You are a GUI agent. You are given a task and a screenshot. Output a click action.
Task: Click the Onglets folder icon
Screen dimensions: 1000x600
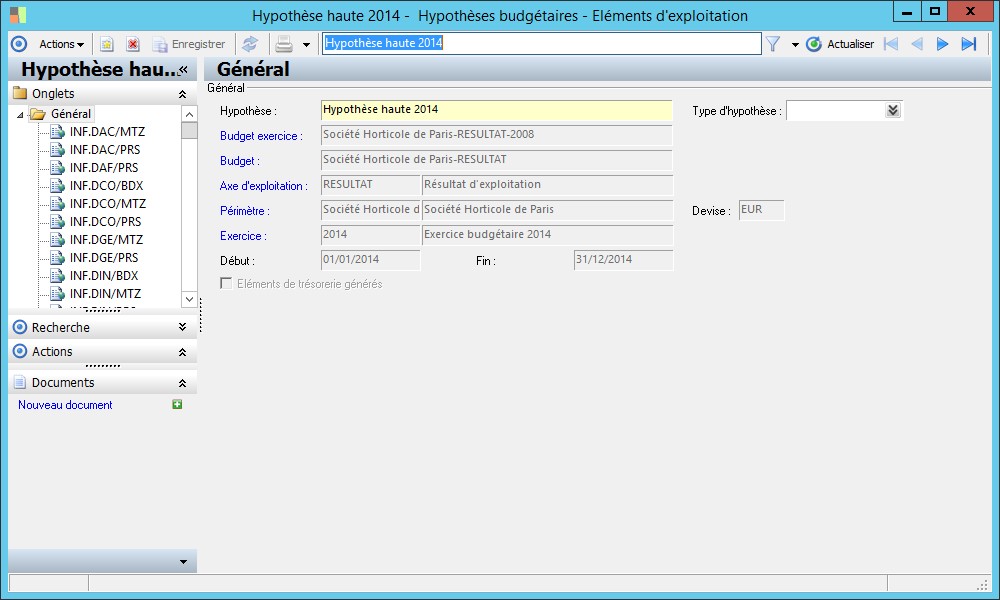pos(20,93)
